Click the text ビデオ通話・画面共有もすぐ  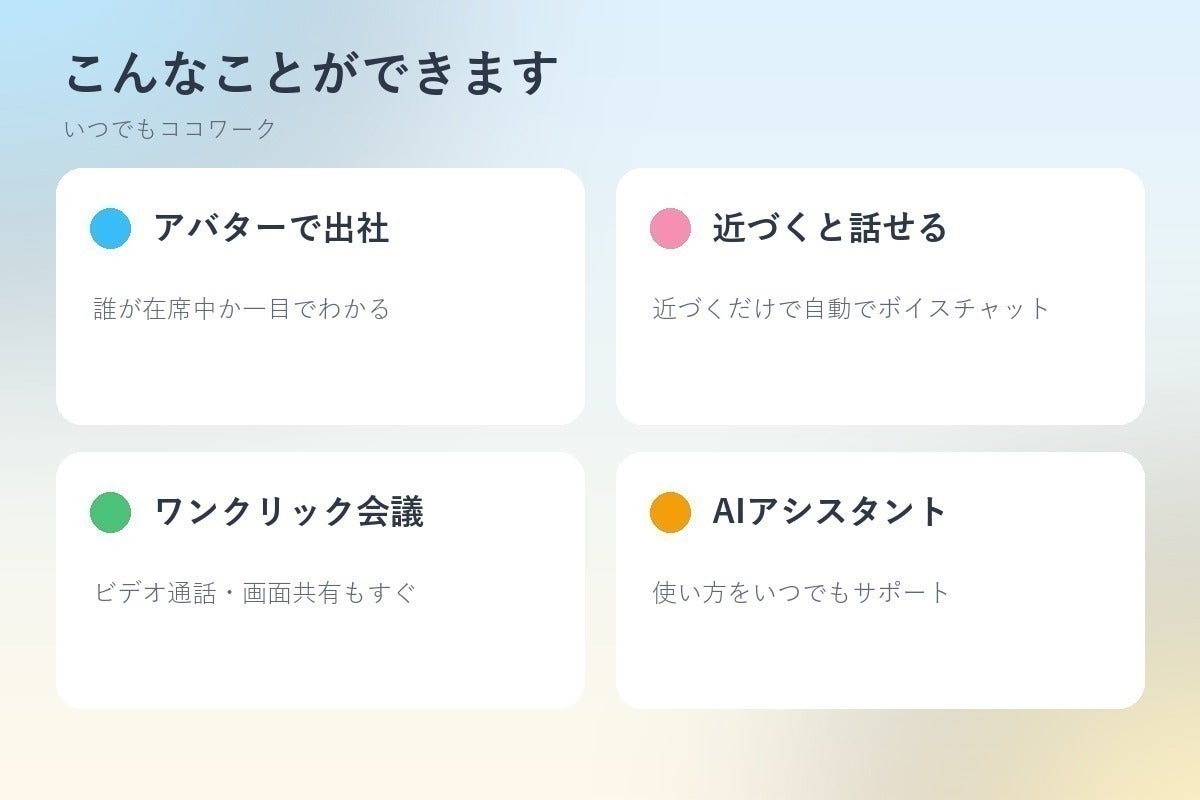click(254, 592)
